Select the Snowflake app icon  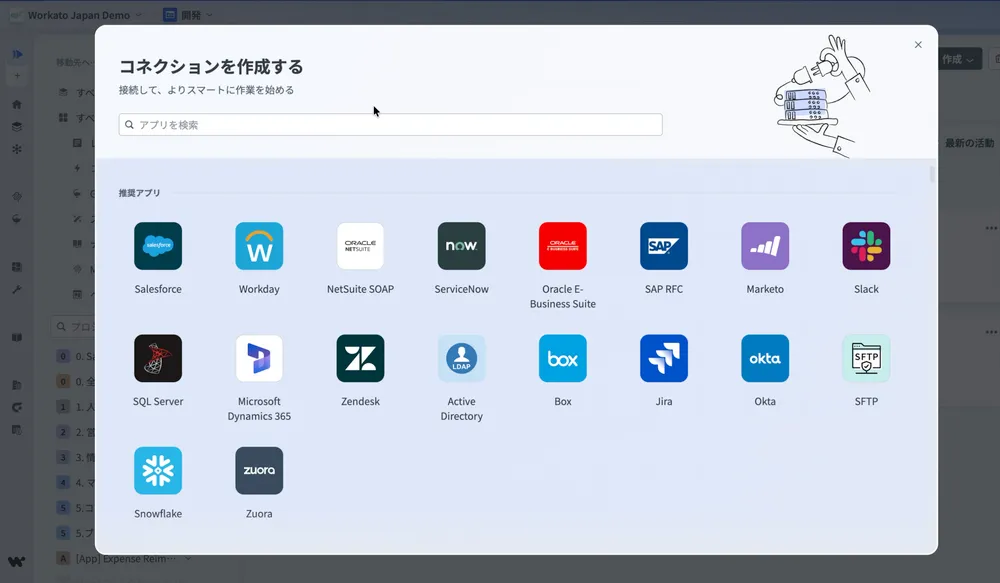click(x=158, y=471)
